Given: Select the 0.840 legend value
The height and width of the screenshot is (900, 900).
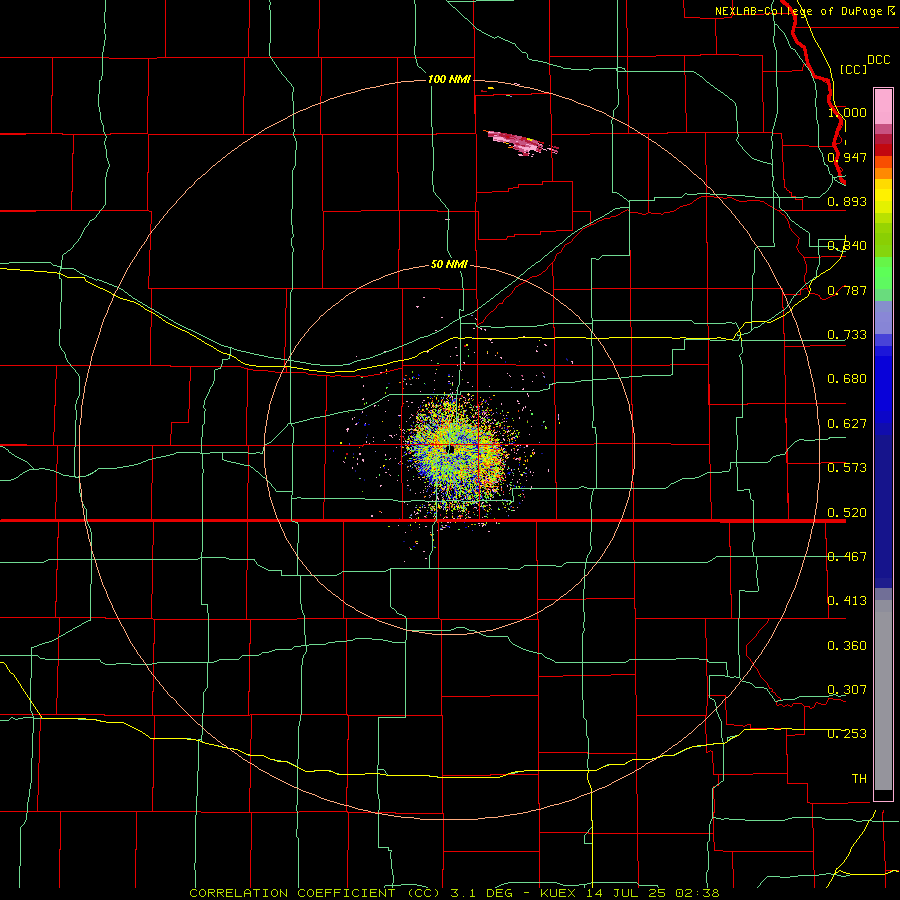Looking at the screenshot, I should pyautogui.click(x=847, y=246).
